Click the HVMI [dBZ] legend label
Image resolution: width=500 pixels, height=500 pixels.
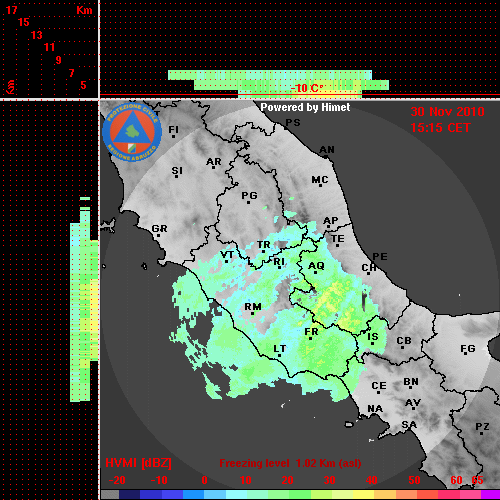[x=138, y=463]
